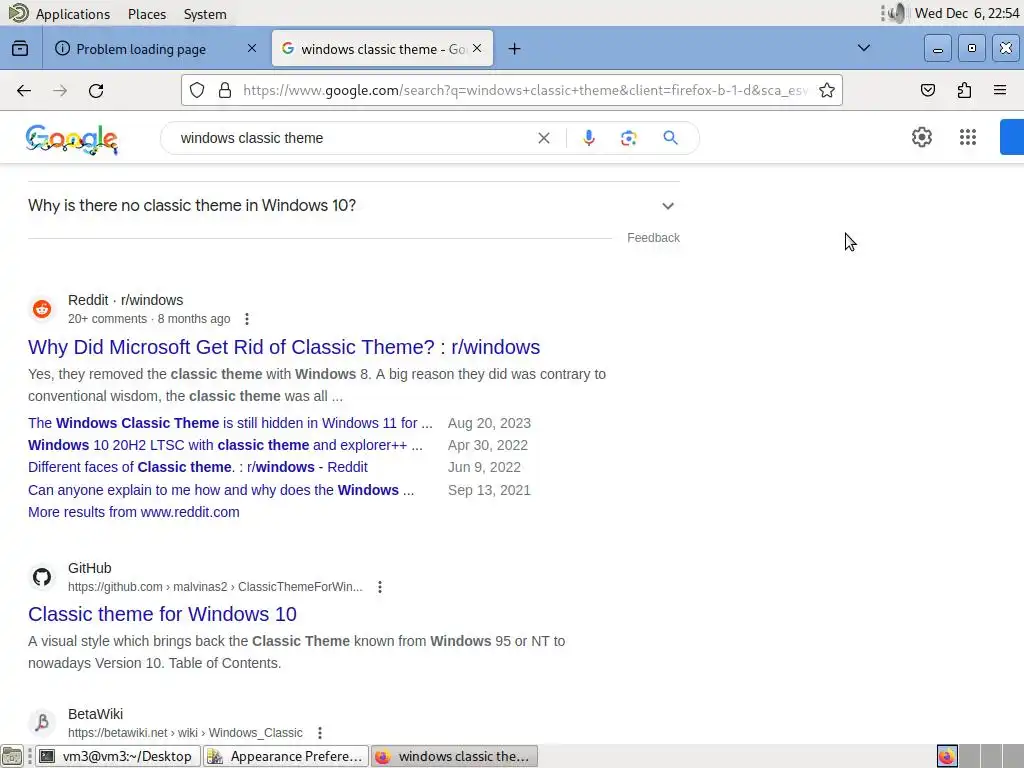
Task: Open more options for BetaWiki result
Action: pos(320,733)
